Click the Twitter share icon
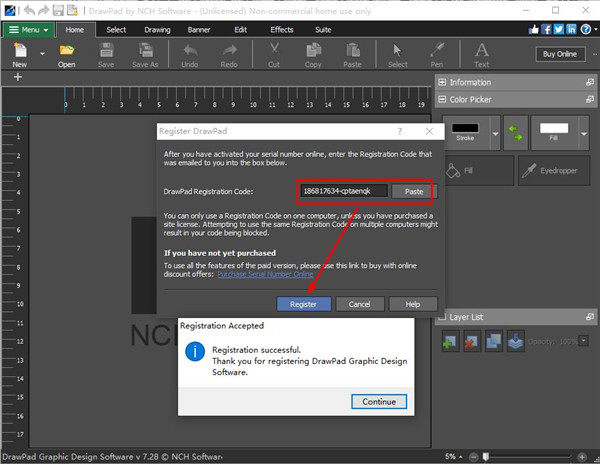 click(559, 29)
